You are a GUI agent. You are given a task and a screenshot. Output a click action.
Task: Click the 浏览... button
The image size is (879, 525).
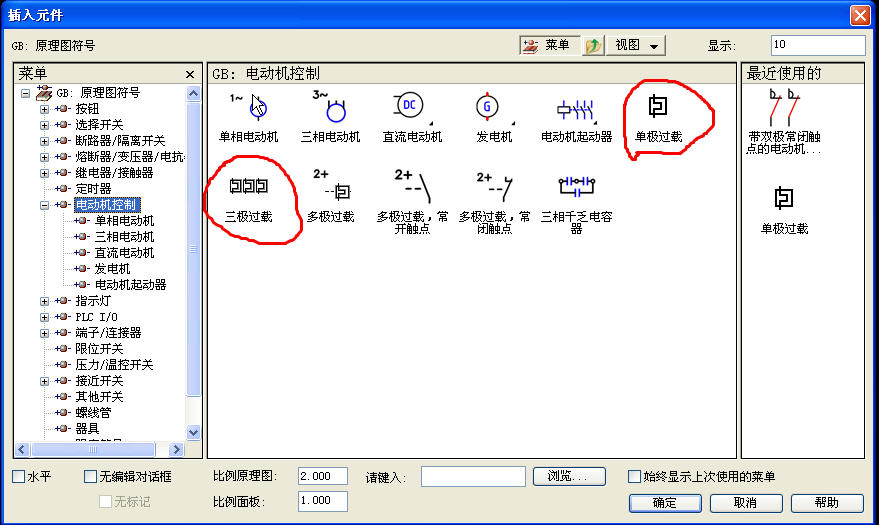click(569, 476)
